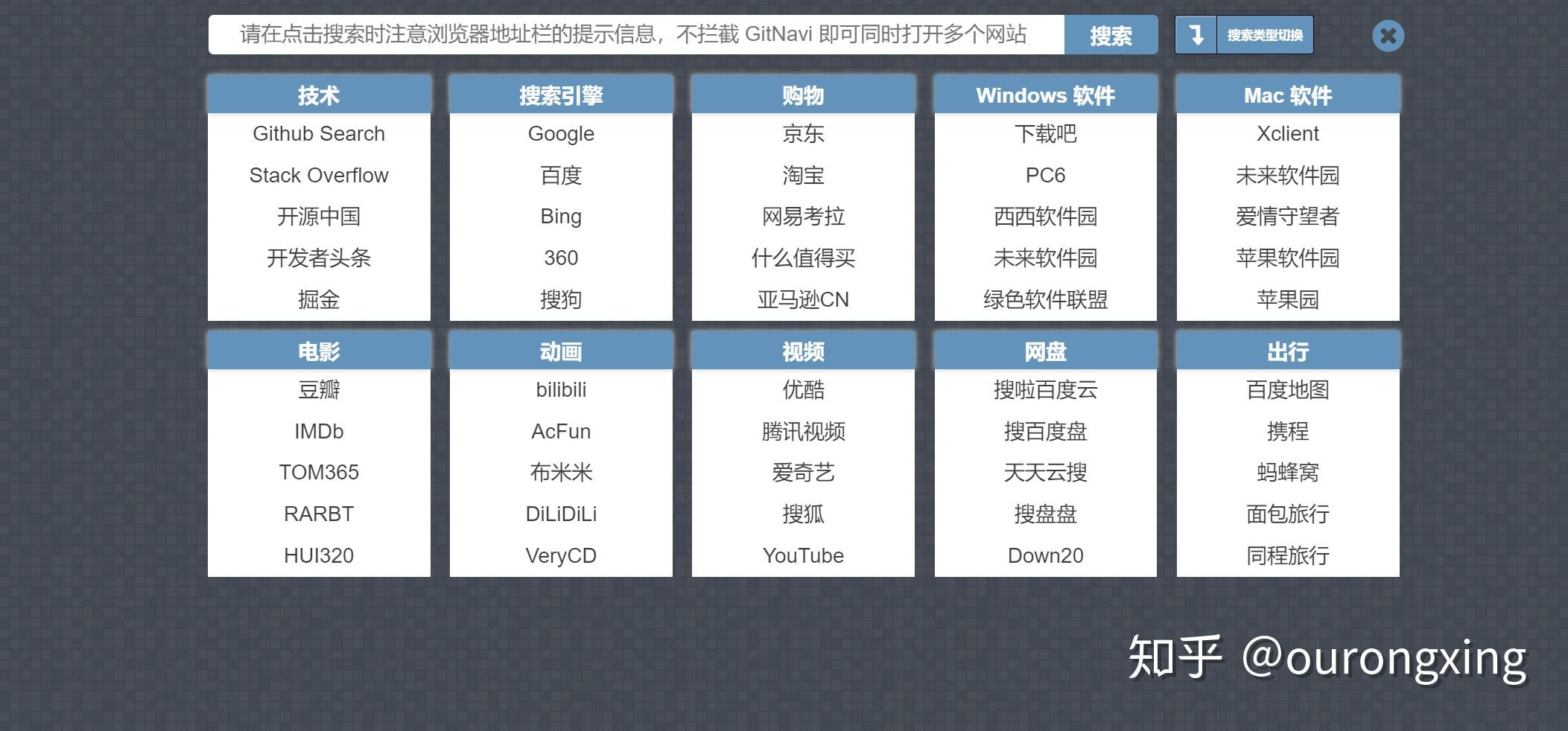This screenshot has width=1568, height=731.
Task: Open 优酷 video link
Action: tap(803, 390)
